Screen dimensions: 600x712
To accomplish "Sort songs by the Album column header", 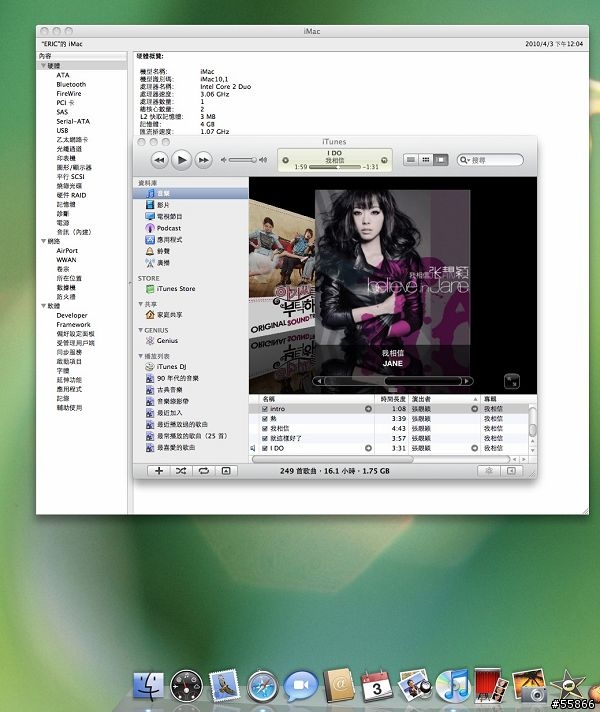I will coord(505,399).
